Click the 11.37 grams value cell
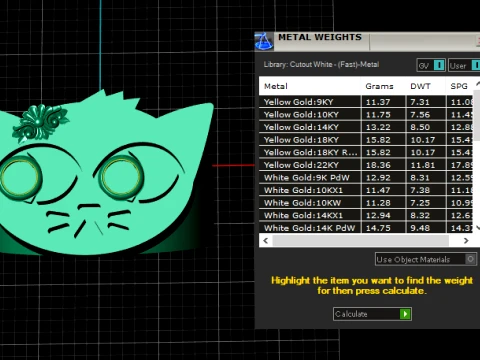 click(x=383, y=102)
